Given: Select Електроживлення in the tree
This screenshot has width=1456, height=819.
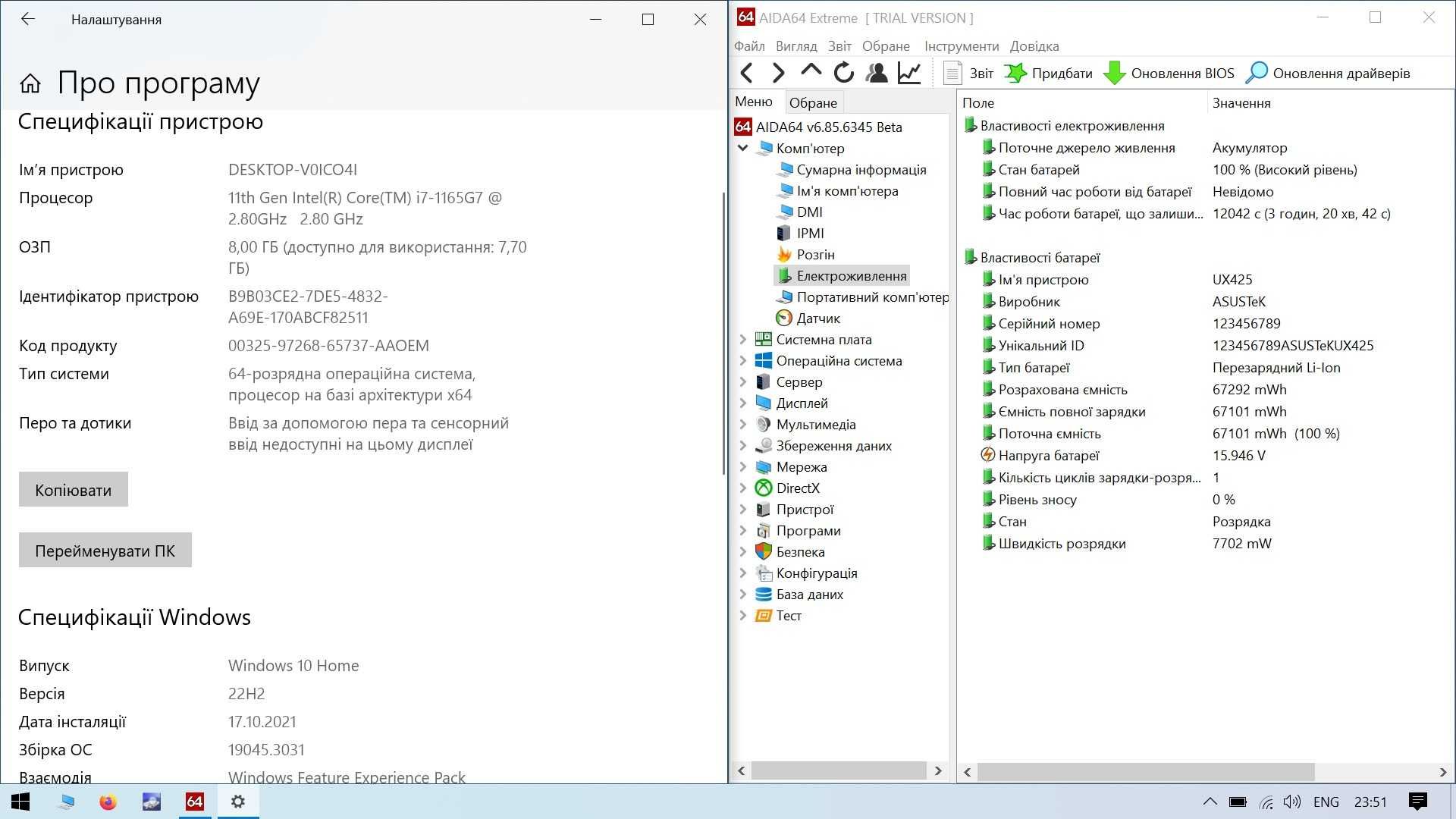Looking at the screenshot, I should click(x=851, y=275).
